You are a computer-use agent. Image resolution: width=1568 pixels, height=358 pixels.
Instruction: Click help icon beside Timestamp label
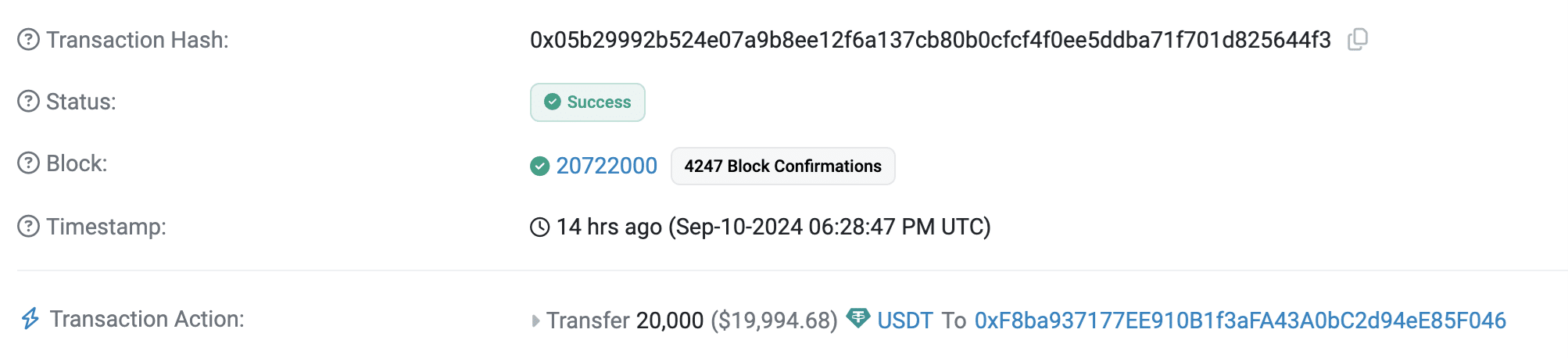[28, 227]
